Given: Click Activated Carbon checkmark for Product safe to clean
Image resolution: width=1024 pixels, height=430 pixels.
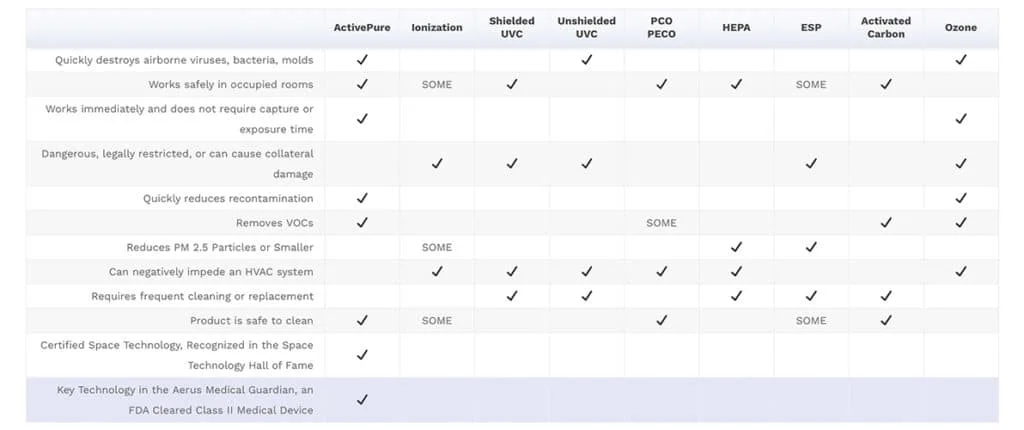Looking at the screenshot, I should pyautogui.click(x=886, y=321).
